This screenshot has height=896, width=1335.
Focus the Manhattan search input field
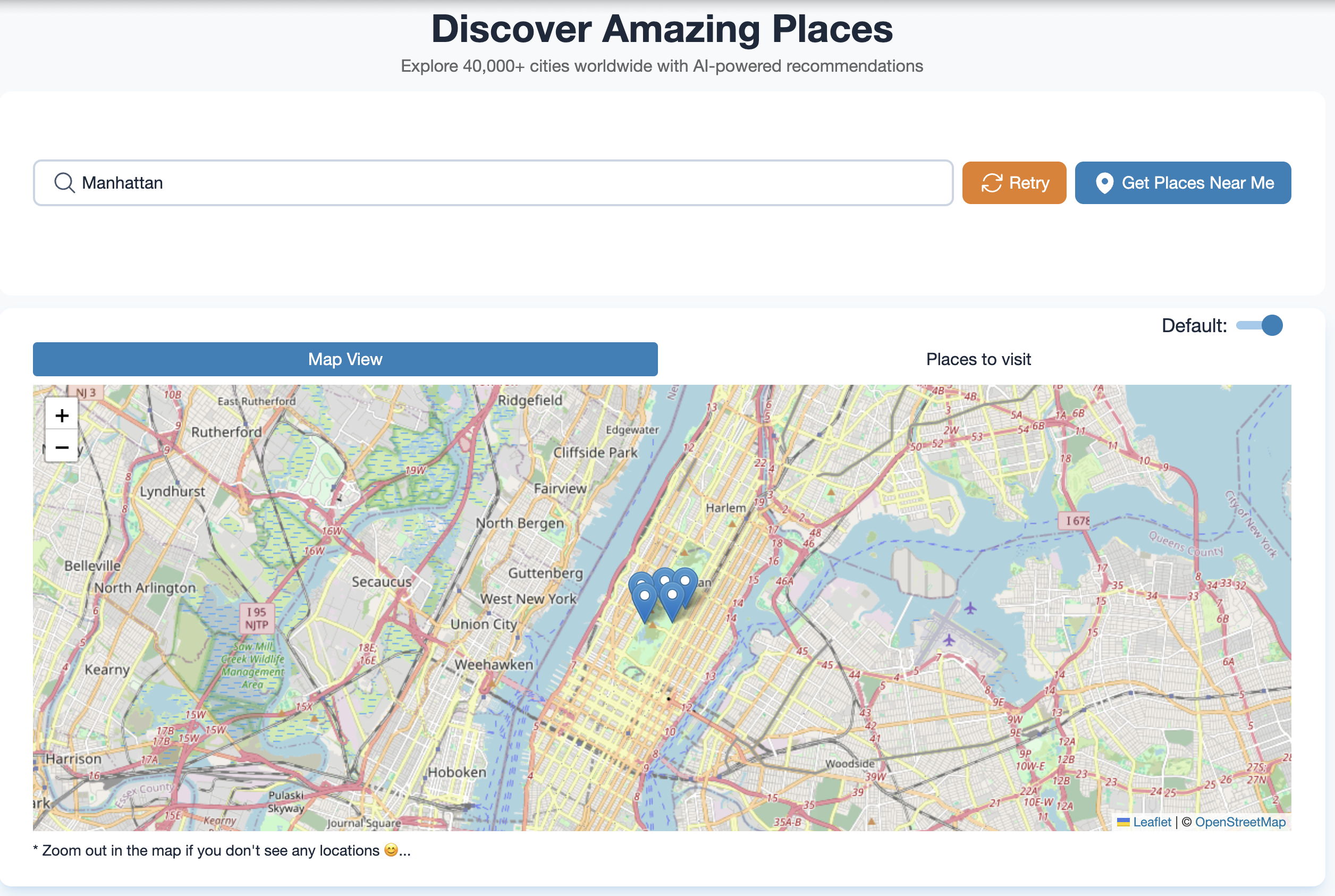[x=493, y=183]
